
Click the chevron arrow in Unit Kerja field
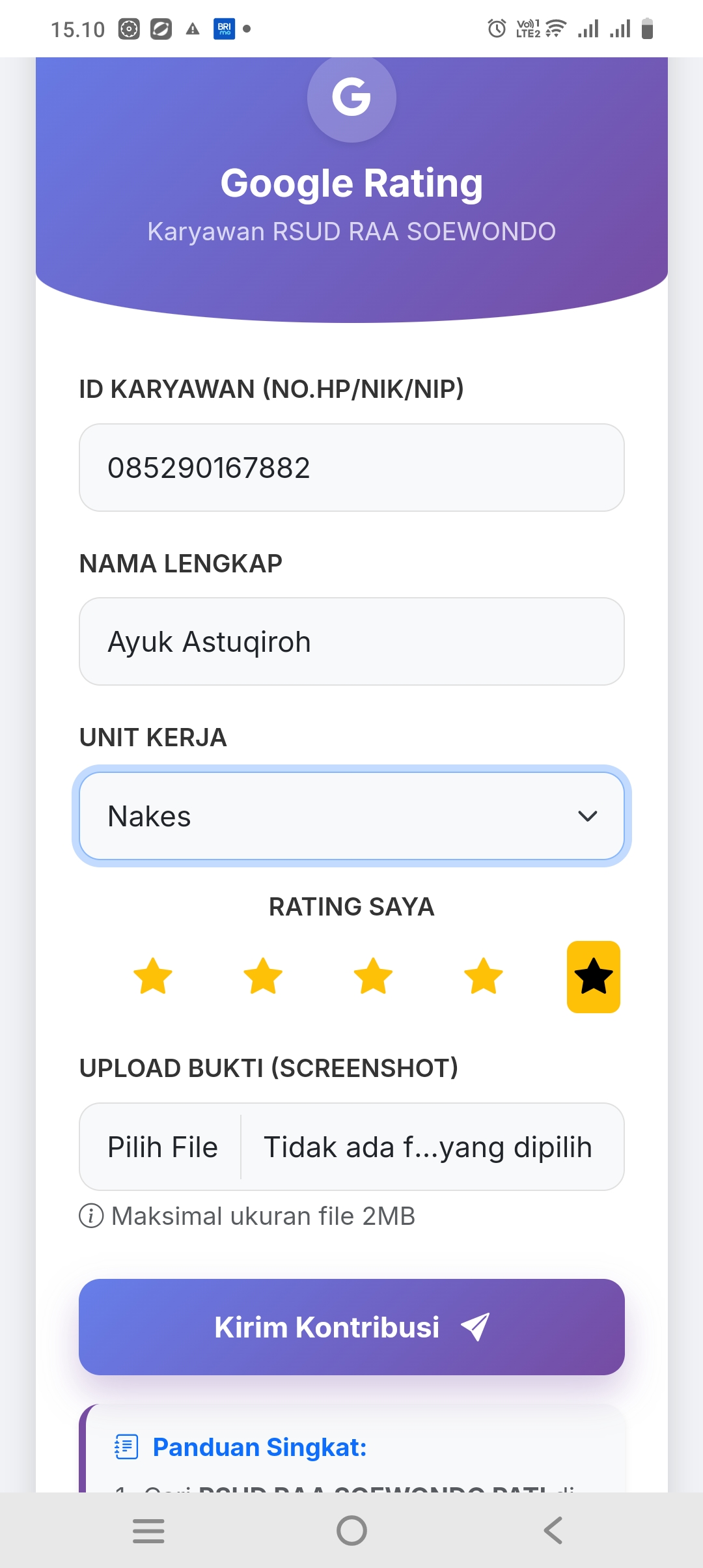pos(587,816)
